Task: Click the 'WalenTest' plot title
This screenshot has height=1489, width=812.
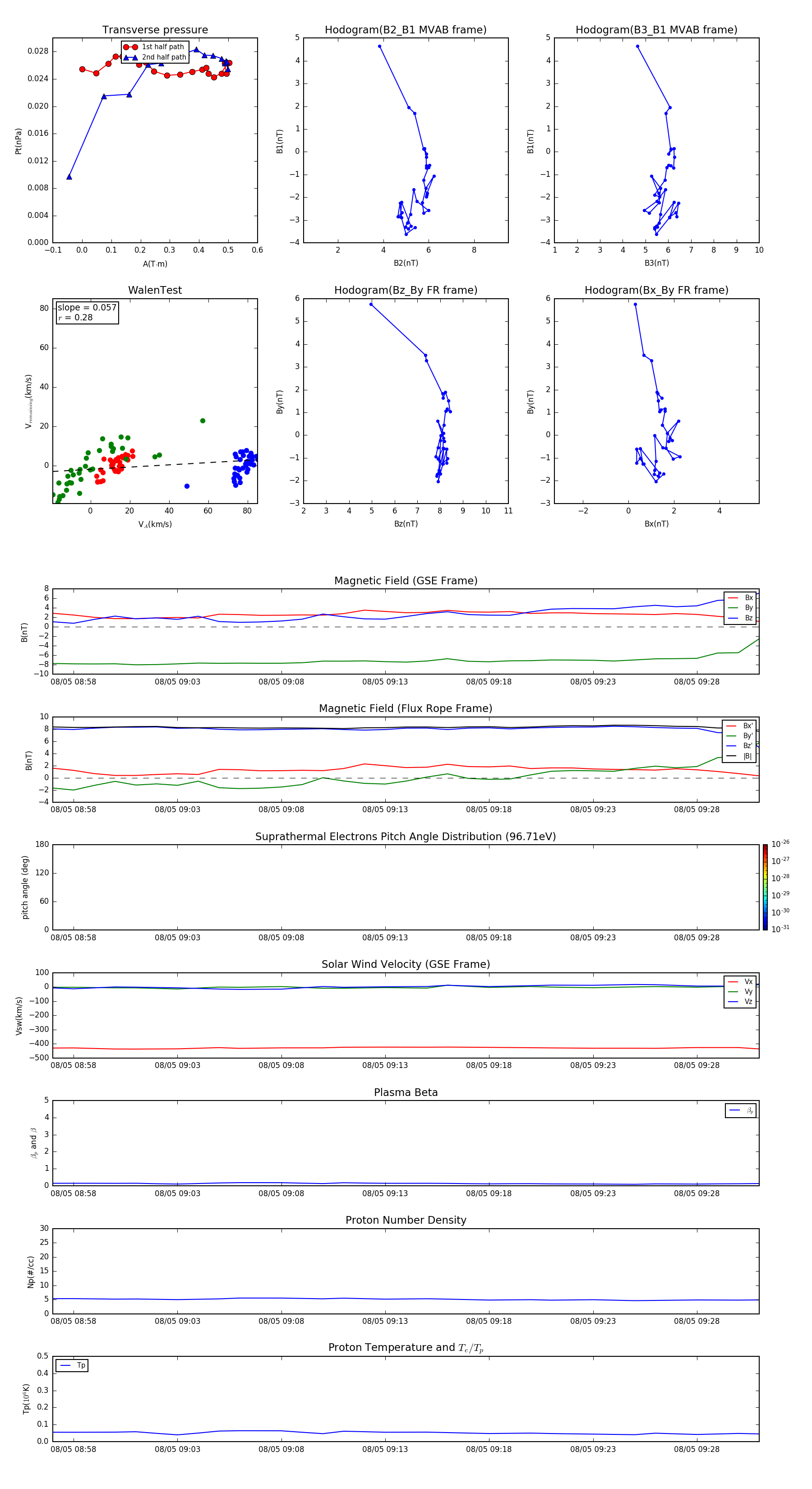Action: [155, 290]
